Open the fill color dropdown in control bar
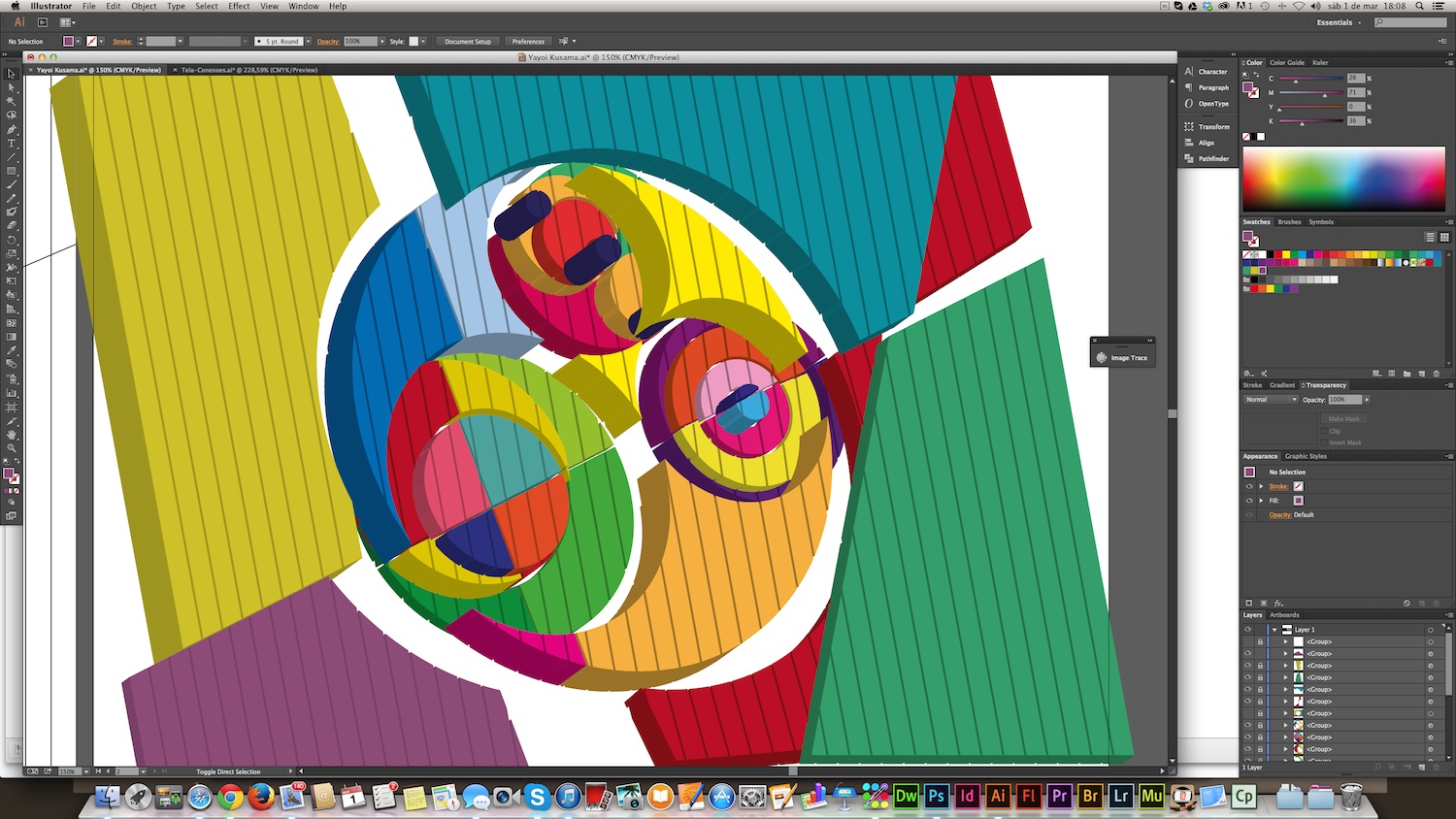Image resolution: width=1456 pixels, height=819 pixels. [79, 42]
